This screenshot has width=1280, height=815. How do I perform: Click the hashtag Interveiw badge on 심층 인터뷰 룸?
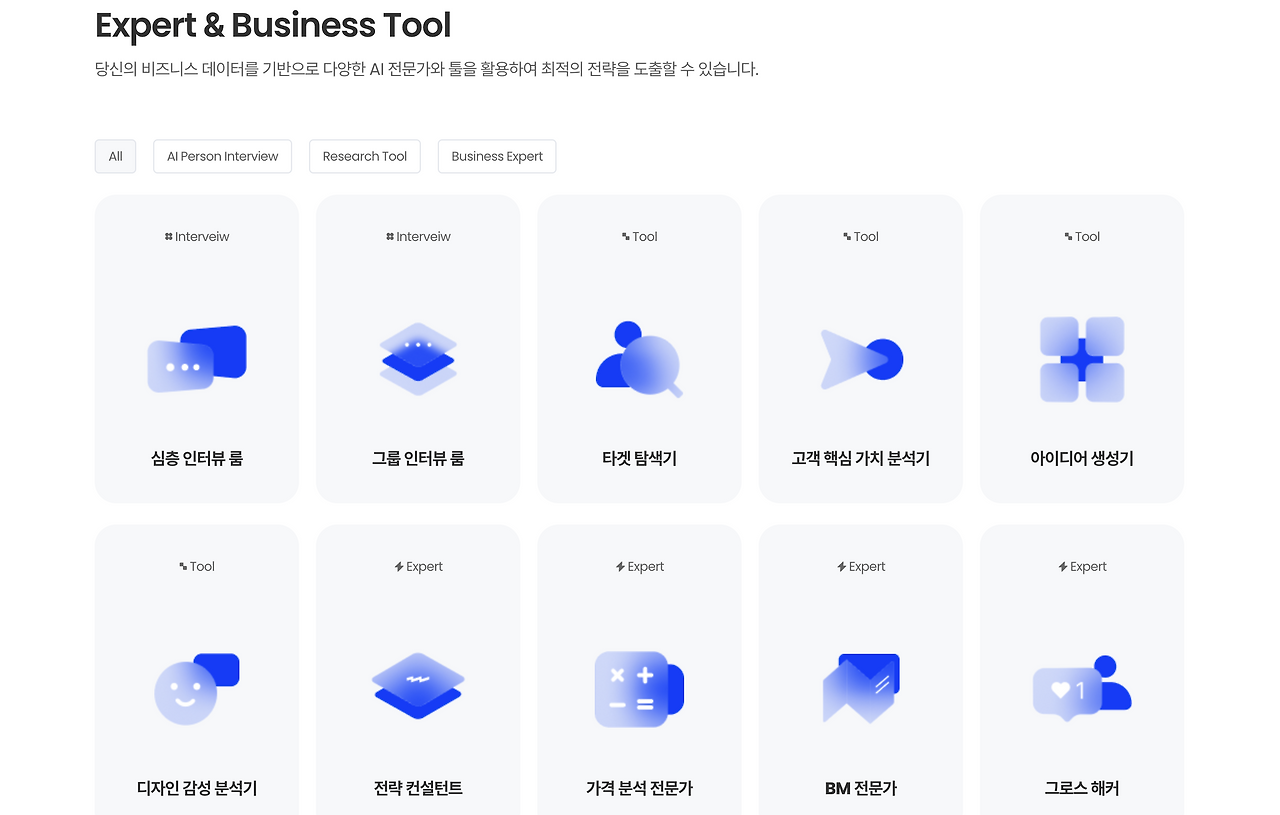196,236
